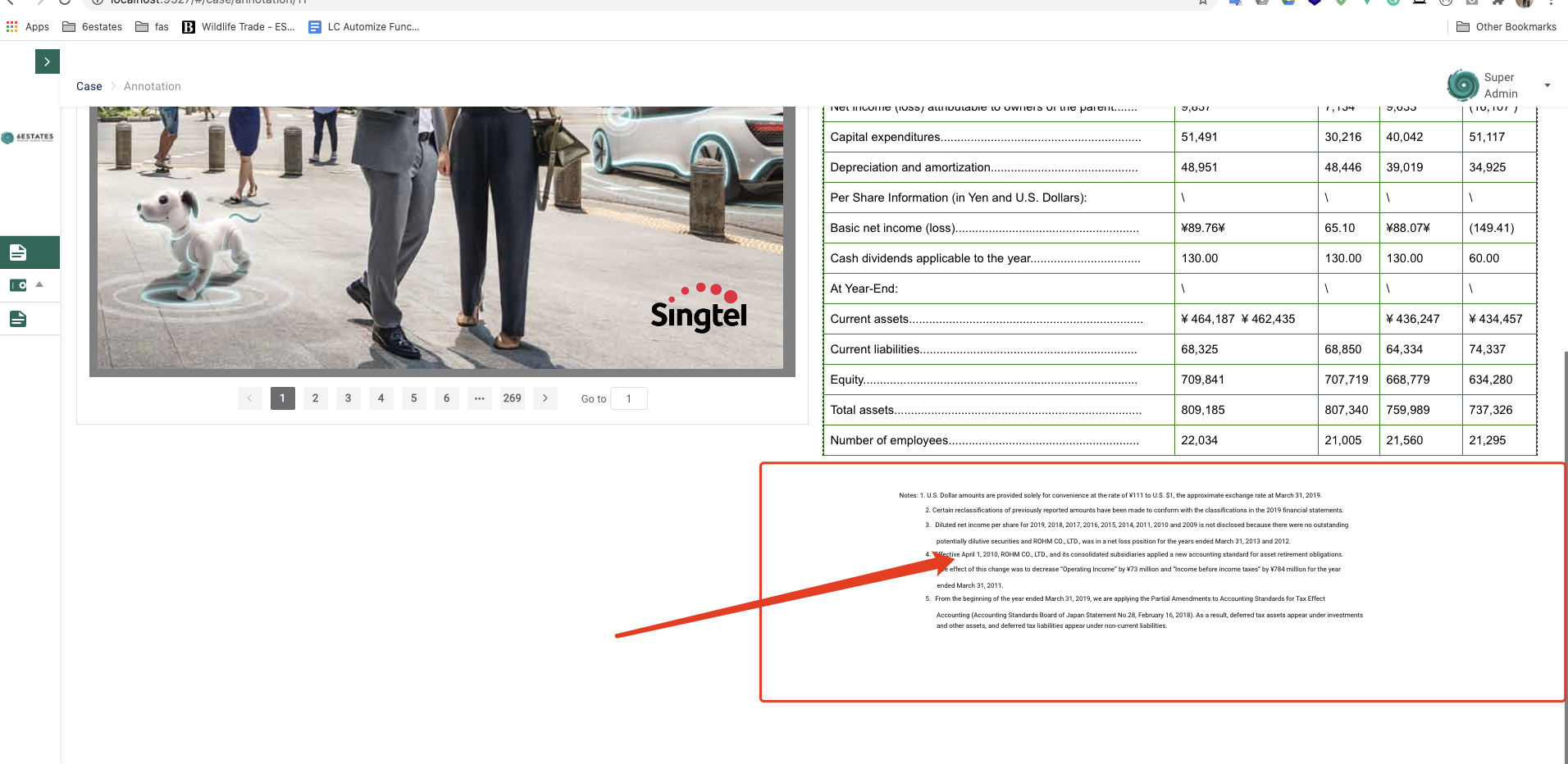Focus the Go to page number field
The image size is (1568, 764).
pos(629,398)
